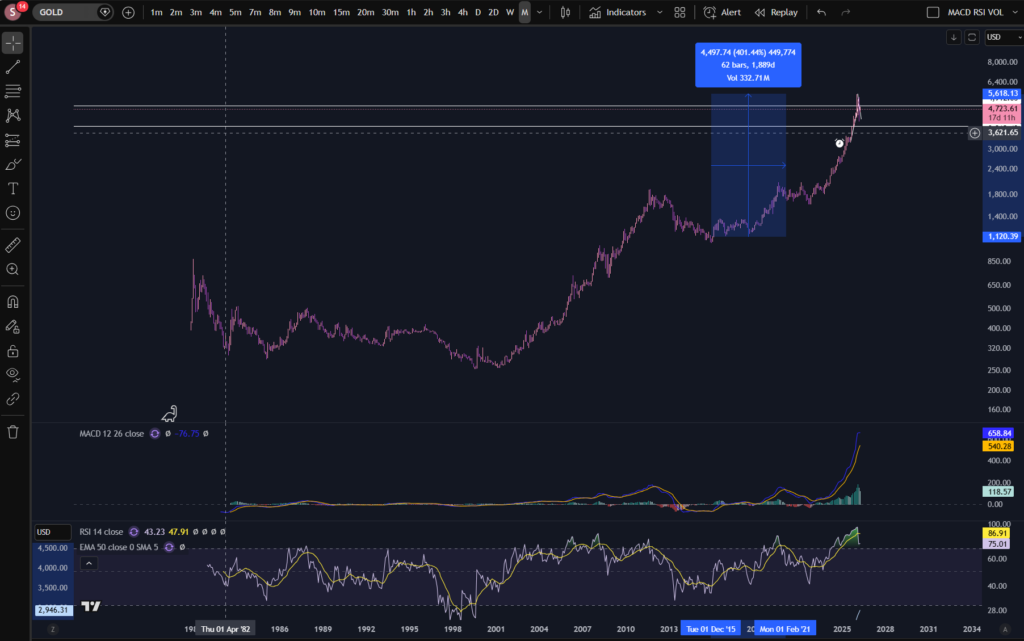Select the brush drawing tool
The image size is (1024, 641).
(x=13, y=164)
